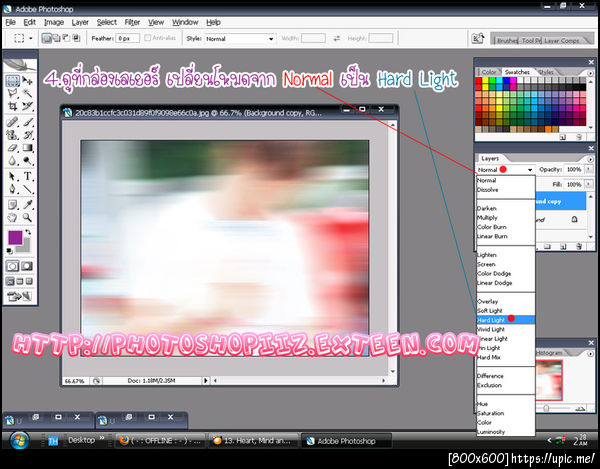Screen dimensions: 600x469
Task: Switch to the Color tab
Action: (x=488, y=72)
